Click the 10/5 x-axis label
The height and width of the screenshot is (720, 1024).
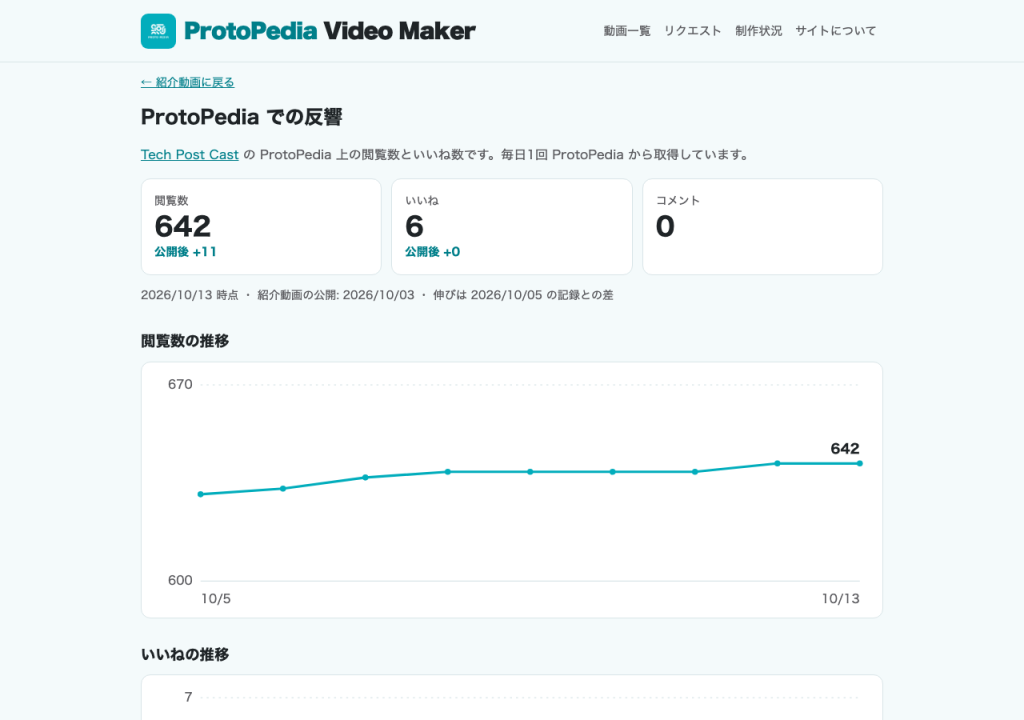pyautogui.click(x=216, y=598)
